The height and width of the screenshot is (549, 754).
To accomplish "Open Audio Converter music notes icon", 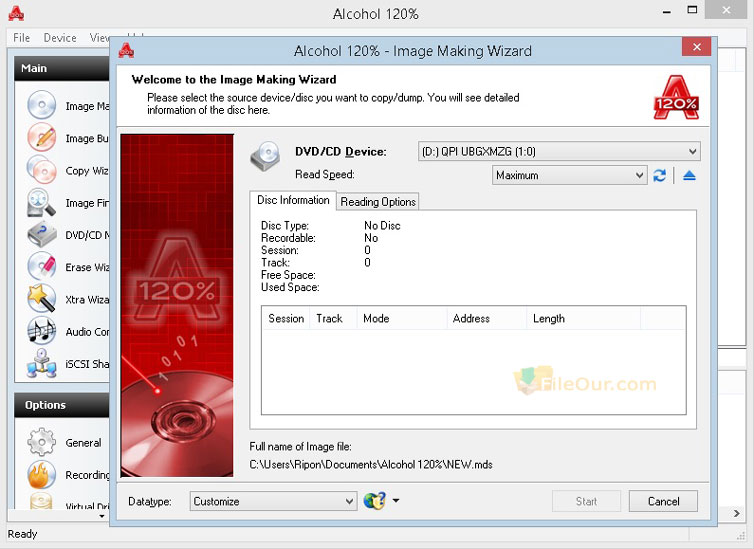I will tap(41, 331).
